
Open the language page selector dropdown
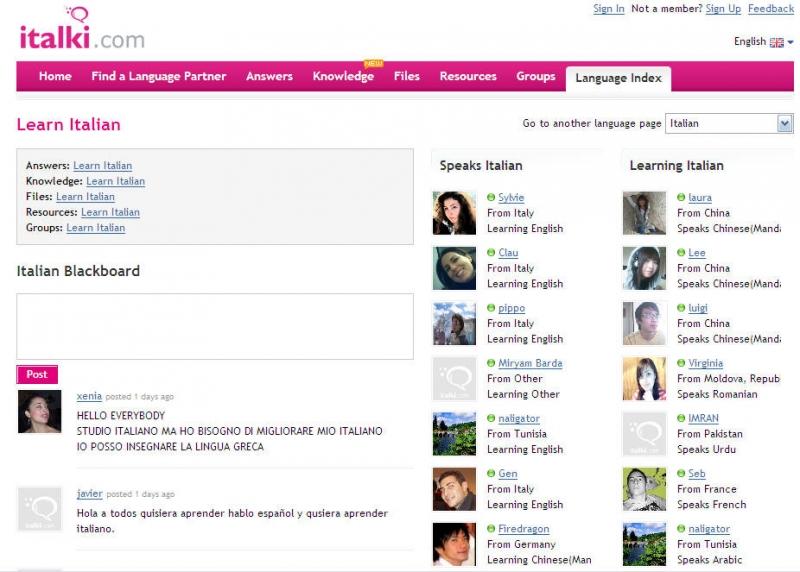point(784,123)
